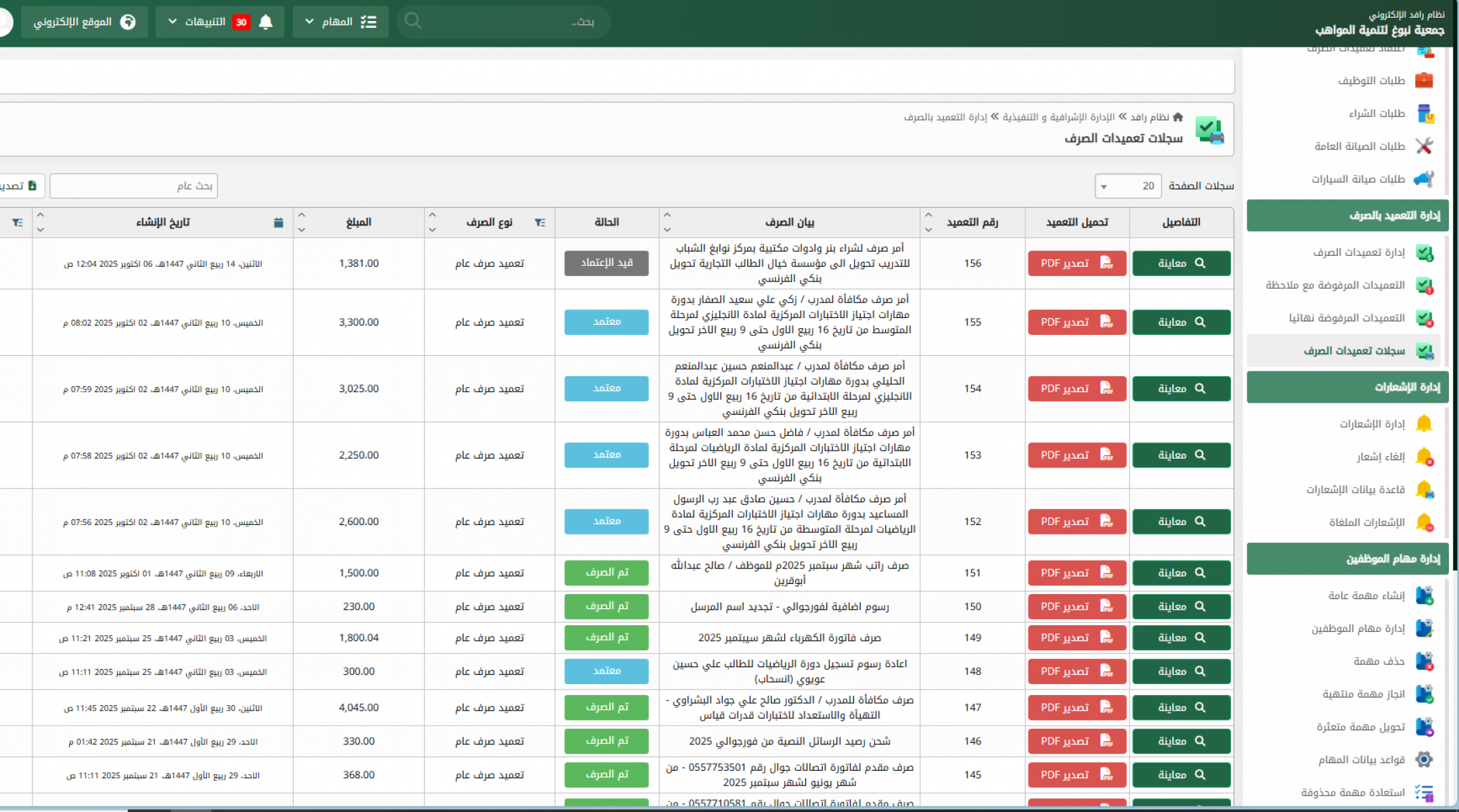This screenshot has height=812, width=1459.
Task: Click the gear icon for tasks databases
Action: [1424, 759]
